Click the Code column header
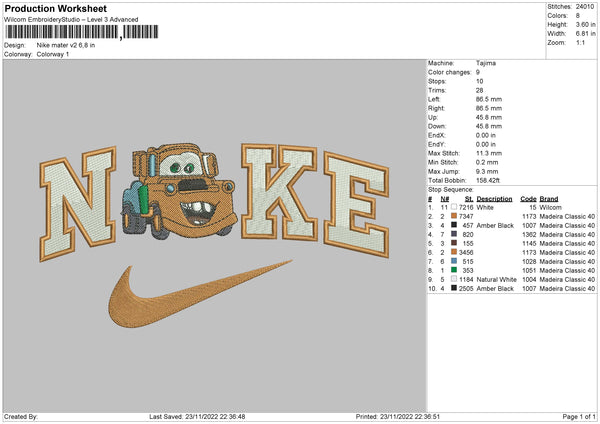The height and width of the screenshot is (424, 600). (x=528, y=198)
